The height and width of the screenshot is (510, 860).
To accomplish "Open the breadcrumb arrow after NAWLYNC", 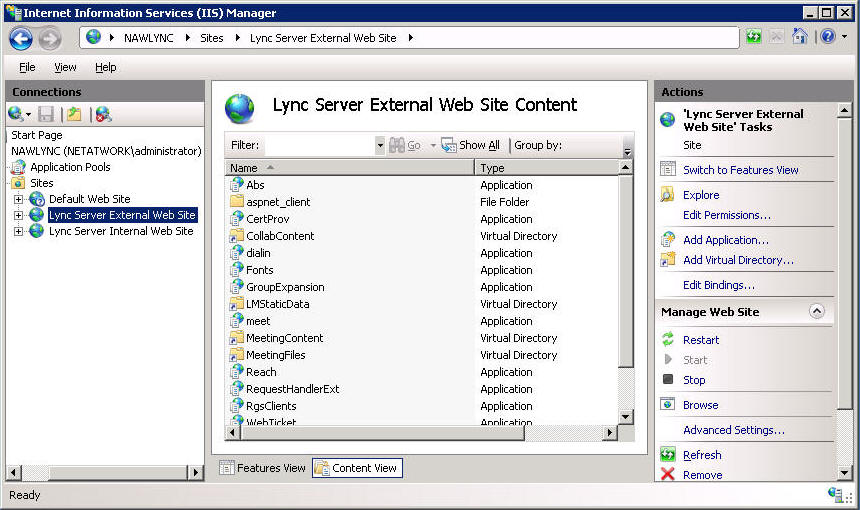I will [188, 38].
